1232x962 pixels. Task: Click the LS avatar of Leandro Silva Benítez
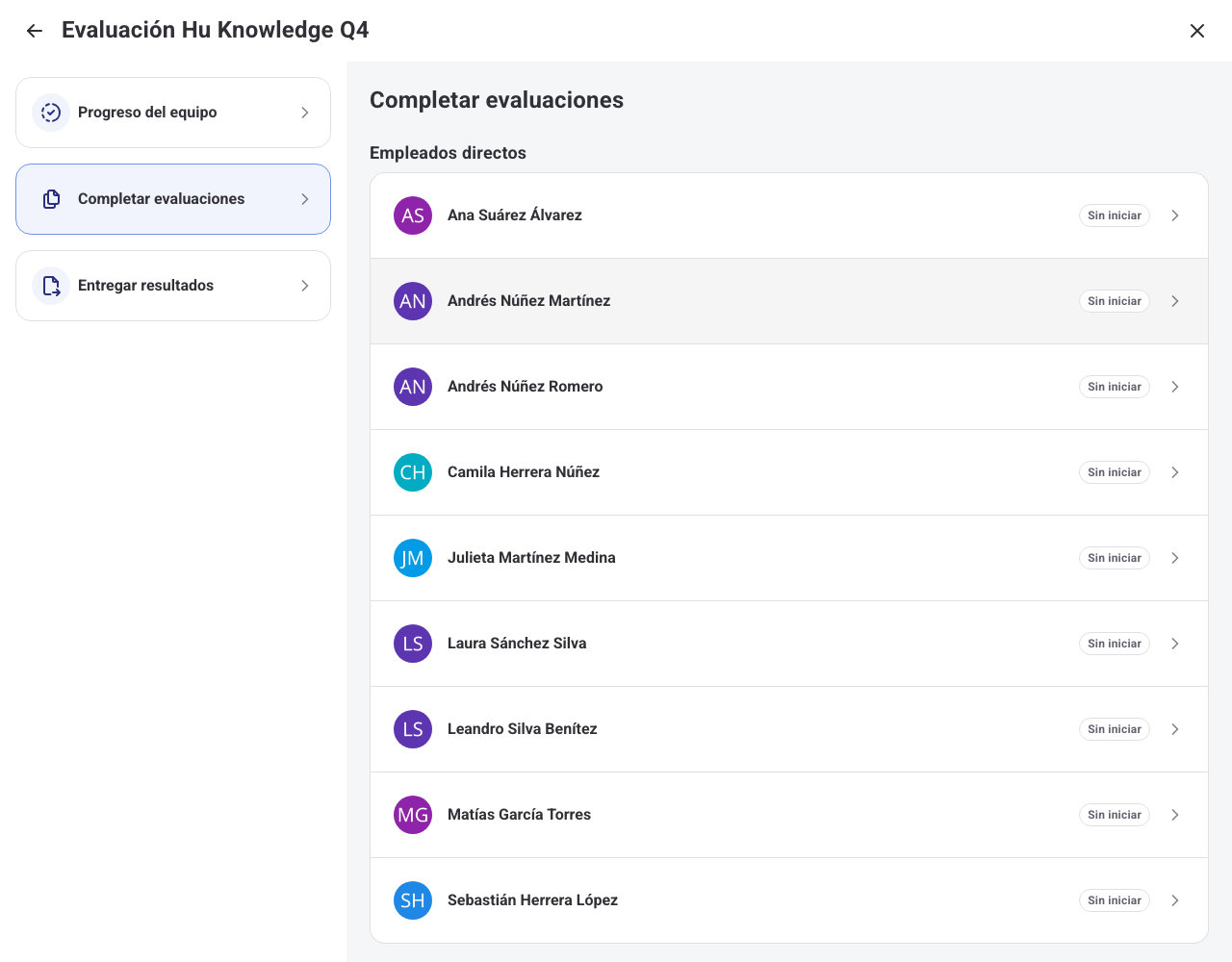[413, 729]
